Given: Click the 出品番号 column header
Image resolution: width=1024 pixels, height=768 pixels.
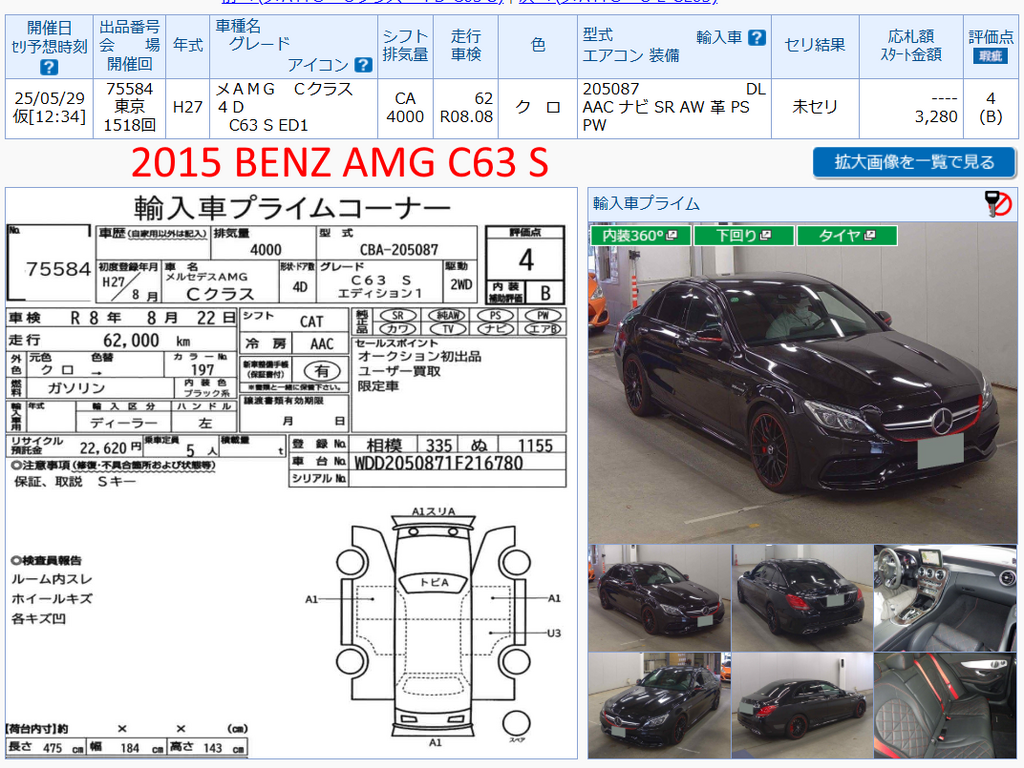Looking at the screenshot, I should (x=129, y=46).
